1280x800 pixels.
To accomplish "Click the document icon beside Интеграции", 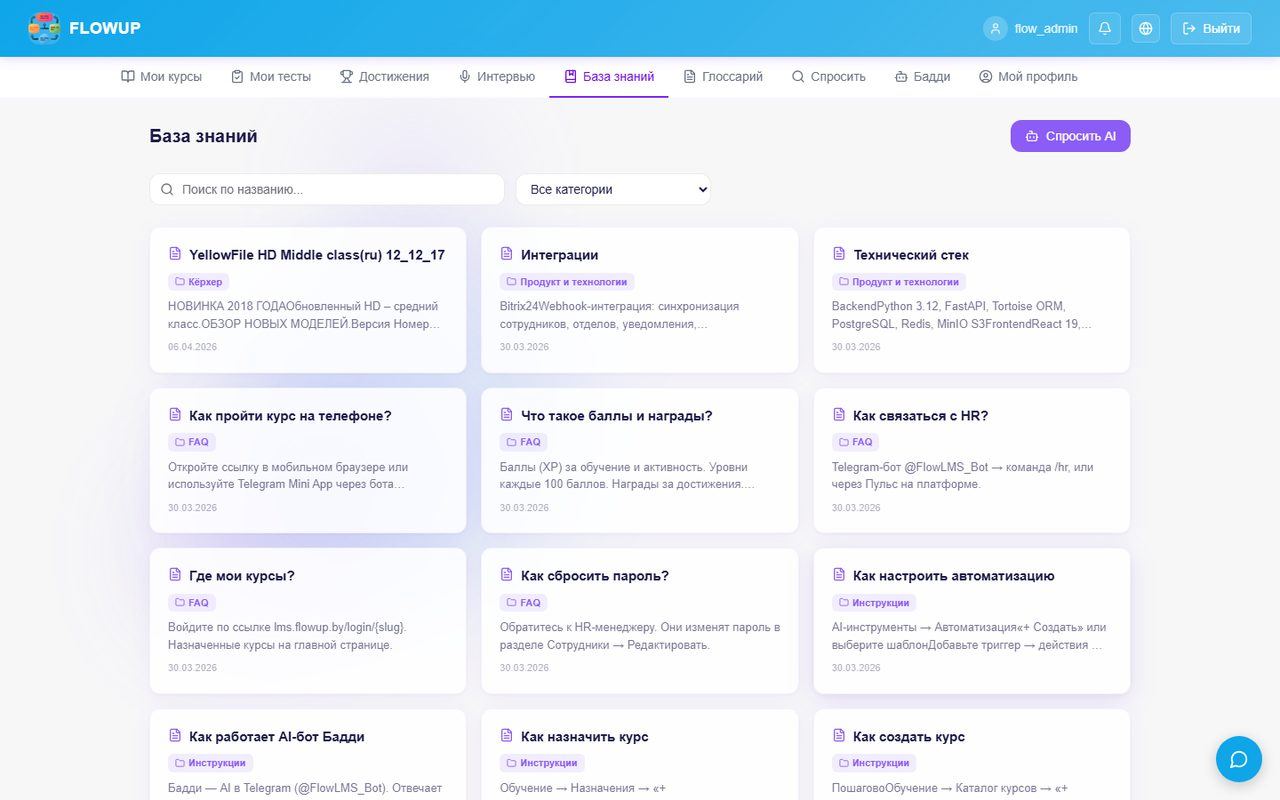I will click(x=507, y=254).
